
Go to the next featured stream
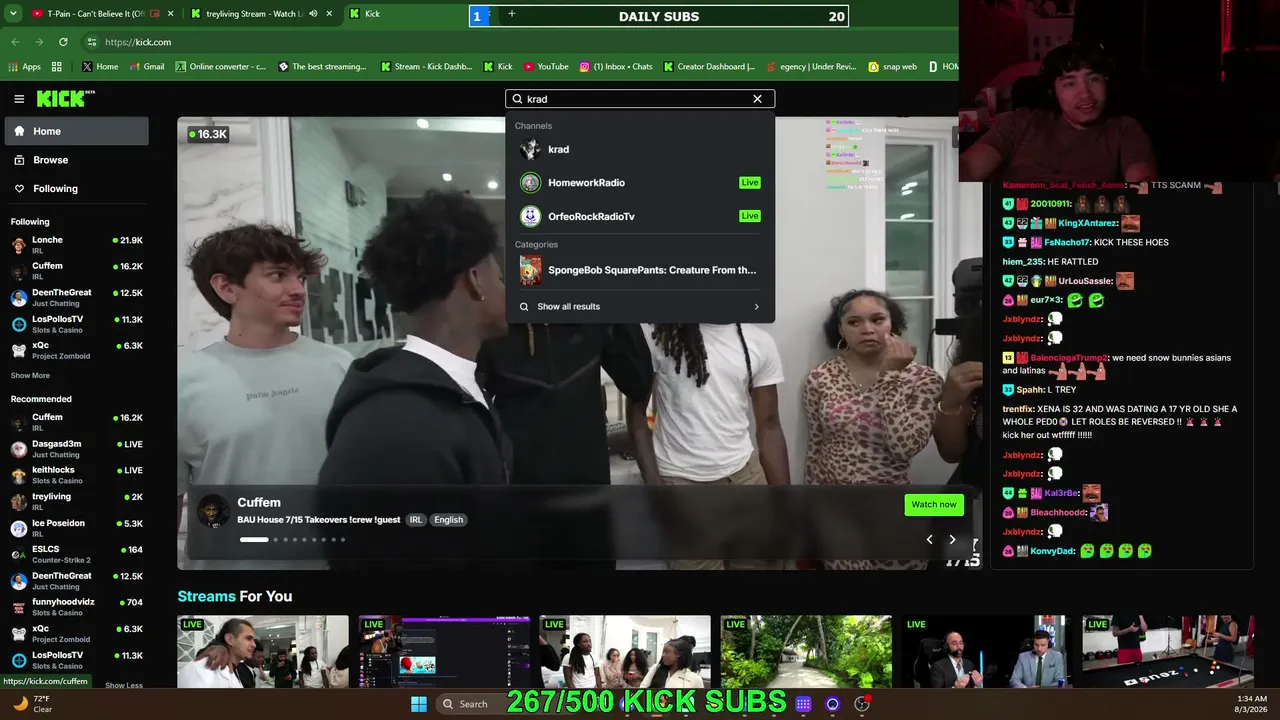pyautogui.click(x=952, y=540)
